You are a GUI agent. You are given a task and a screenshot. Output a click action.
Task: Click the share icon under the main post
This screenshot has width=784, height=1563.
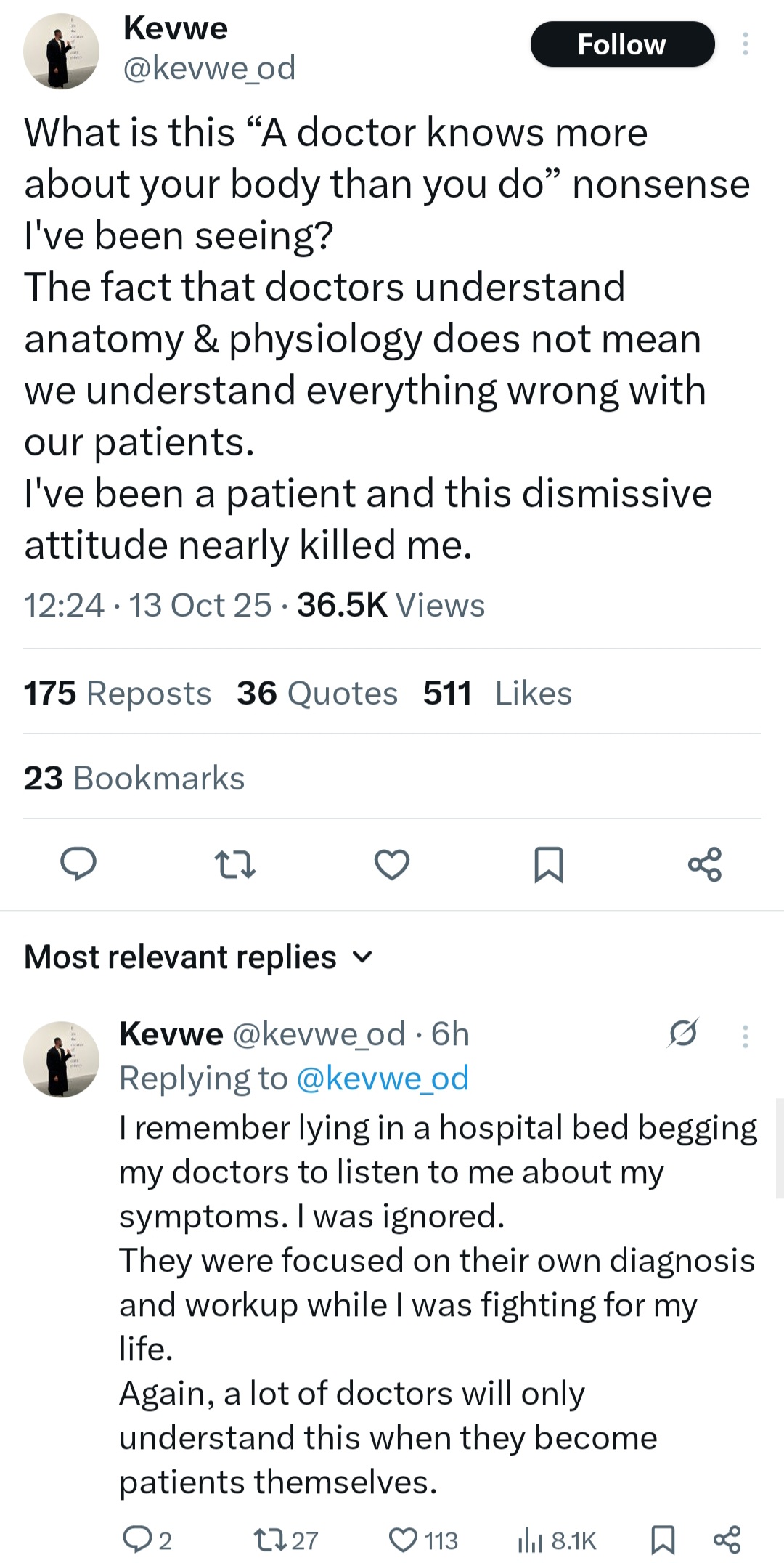pos(705,864)
